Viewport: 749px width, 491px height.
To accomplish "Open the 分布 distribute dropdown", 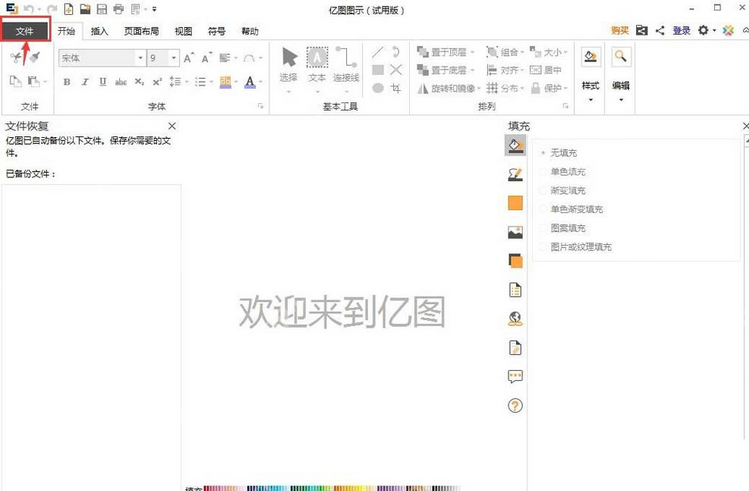I will pyautogui.click(x=505, y=88).
